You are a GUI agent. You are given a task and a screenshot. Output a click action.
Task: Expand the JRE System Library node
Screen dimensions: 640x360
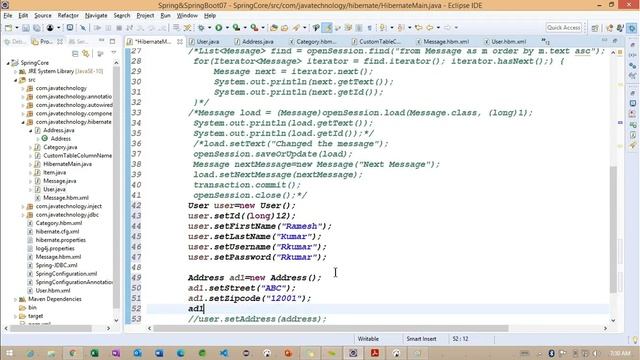click(x=16, y=71)
